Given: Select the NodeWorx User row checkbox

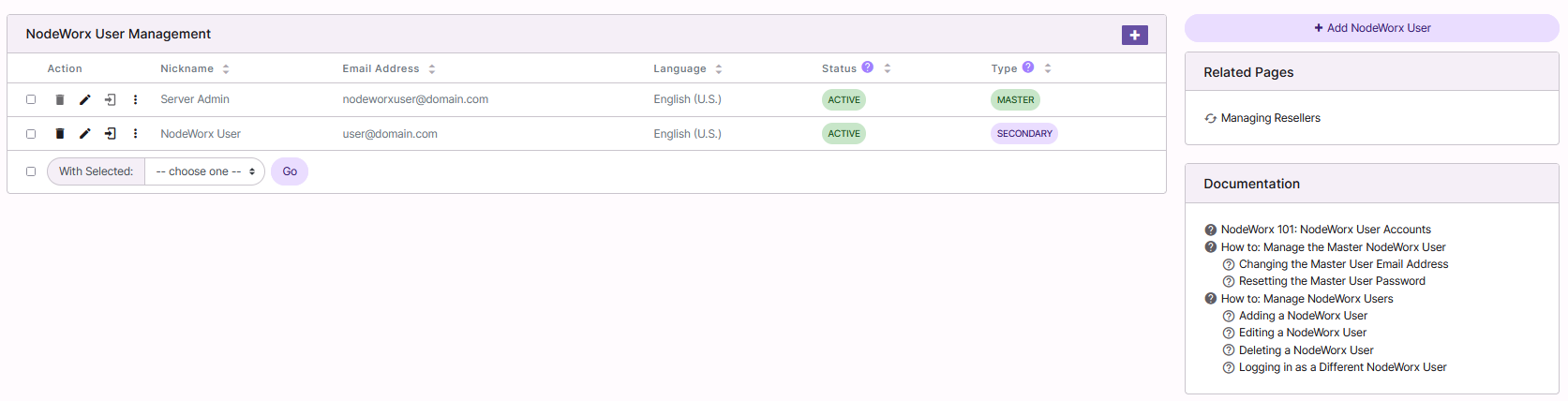Looking at the screenshot, I should (31, 134).
